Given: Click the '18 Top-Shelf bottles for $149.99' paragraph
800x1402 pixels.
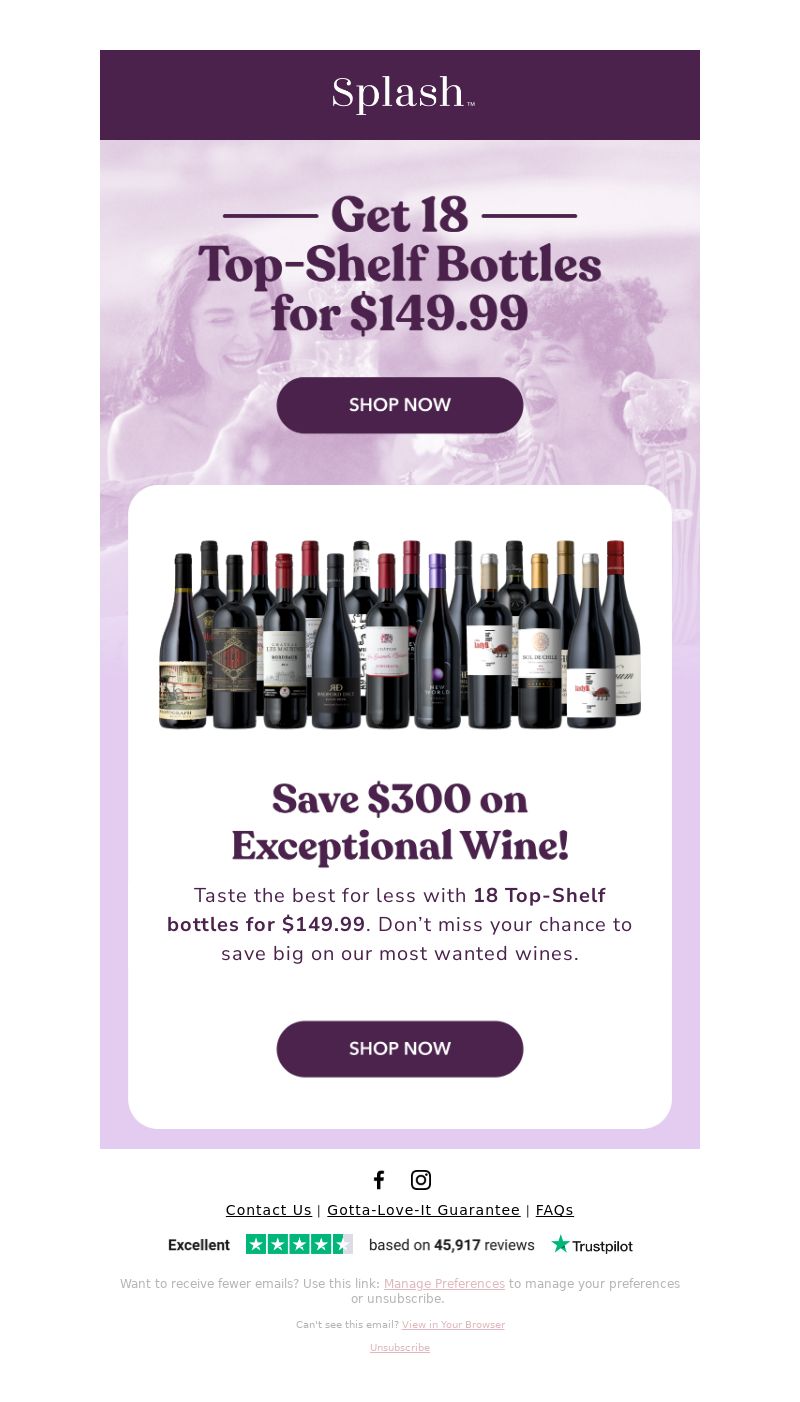Looking at the screenshot, I should pyautogui.click(x=400, y=924).
